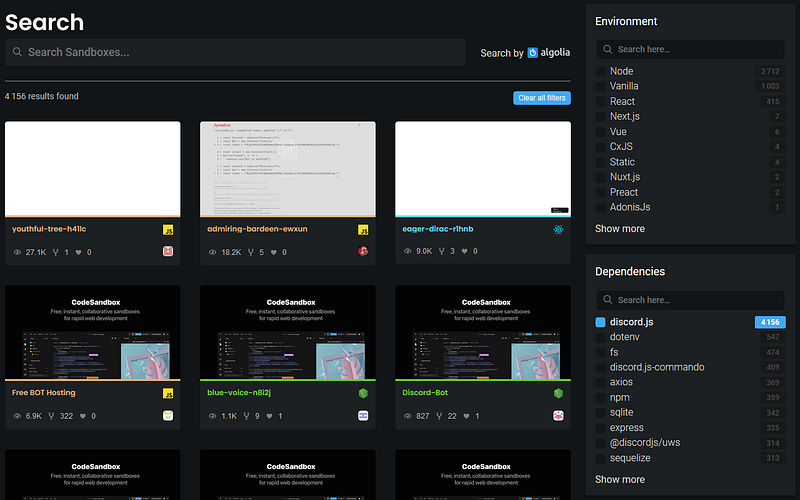Click the author avatar on youthful-tree-h4llc card
The image size is (800, 500).
click(168, 251)
